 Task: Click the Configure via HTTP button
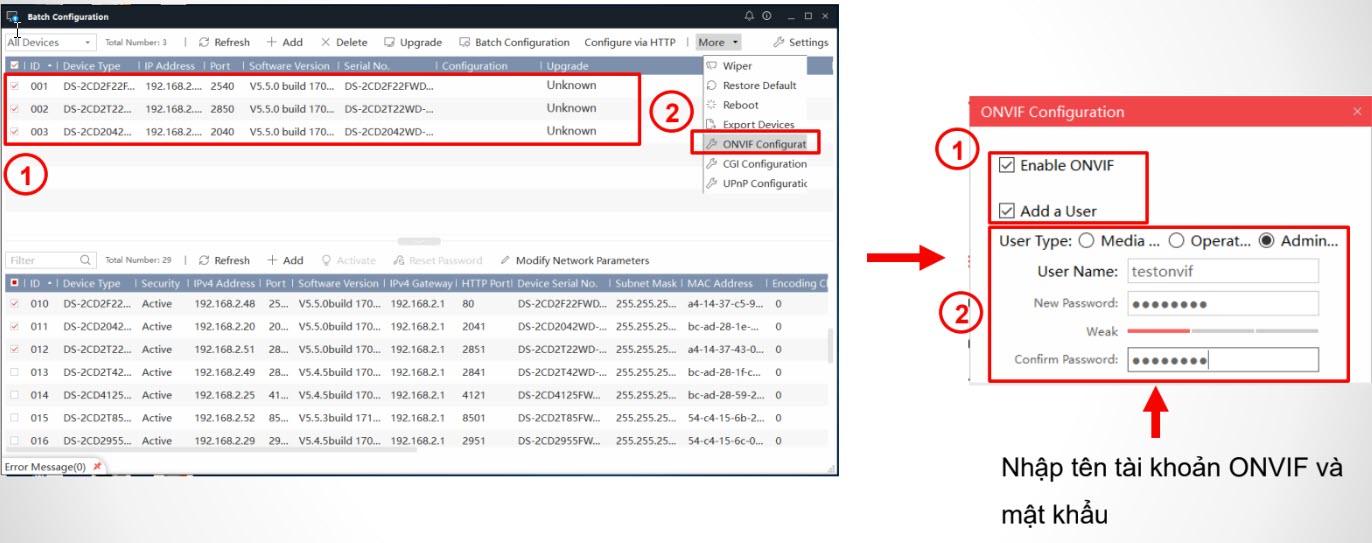pyautogui.click(x=629, y=43)
